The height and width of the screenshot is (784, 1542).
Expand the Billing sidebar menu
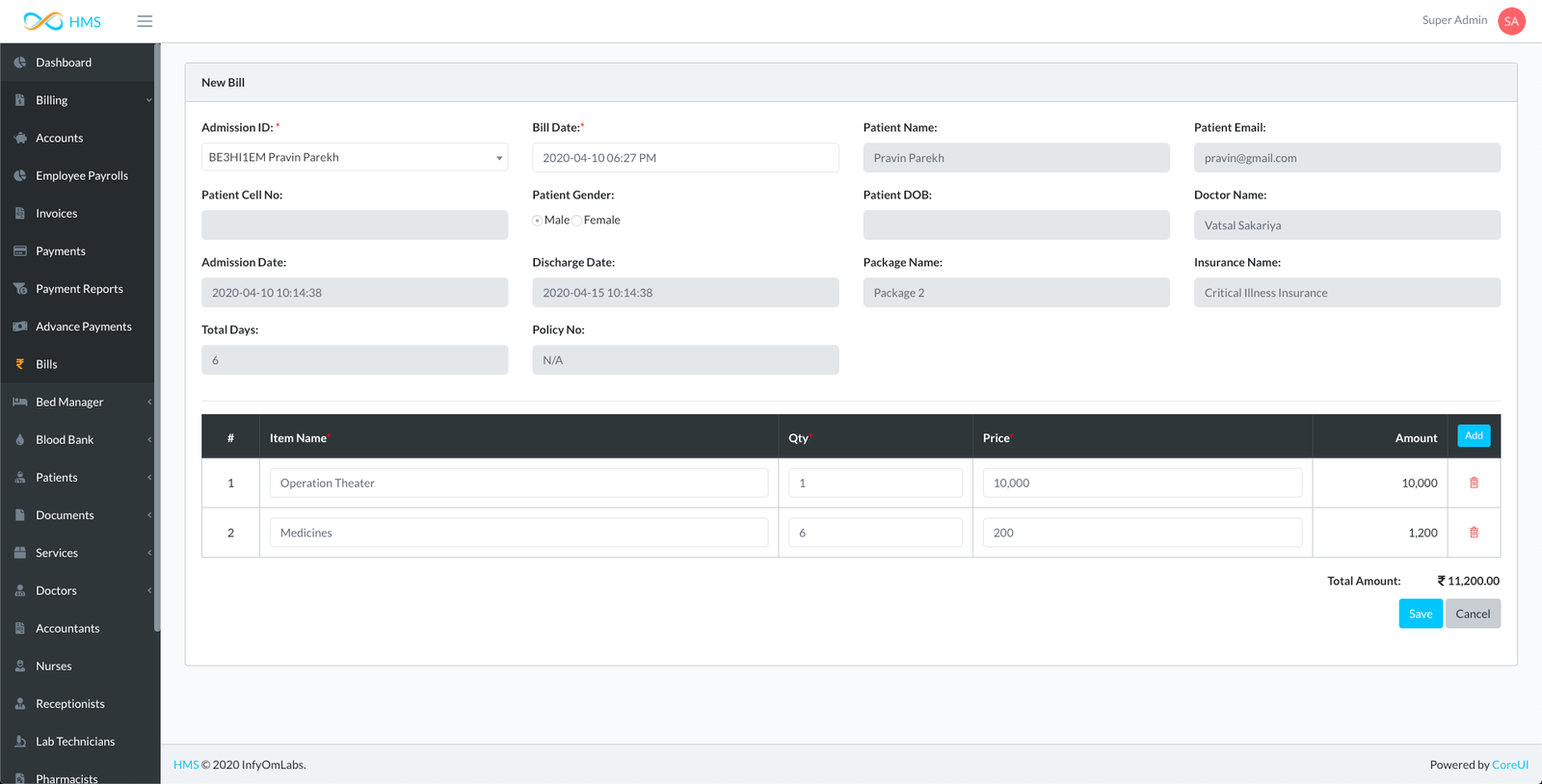pyautogui.click(x=148, y=100)
